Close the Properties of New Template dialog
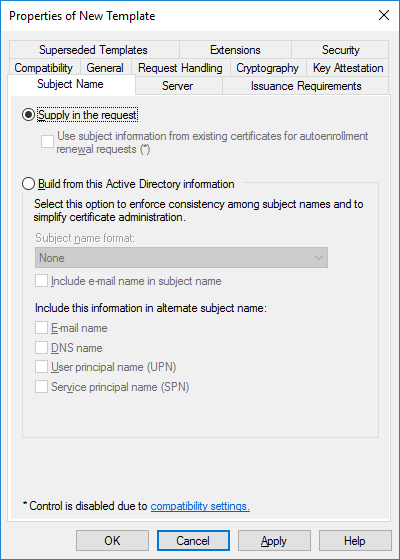Viewport: 400px width, 560px height. click(384, 15)
